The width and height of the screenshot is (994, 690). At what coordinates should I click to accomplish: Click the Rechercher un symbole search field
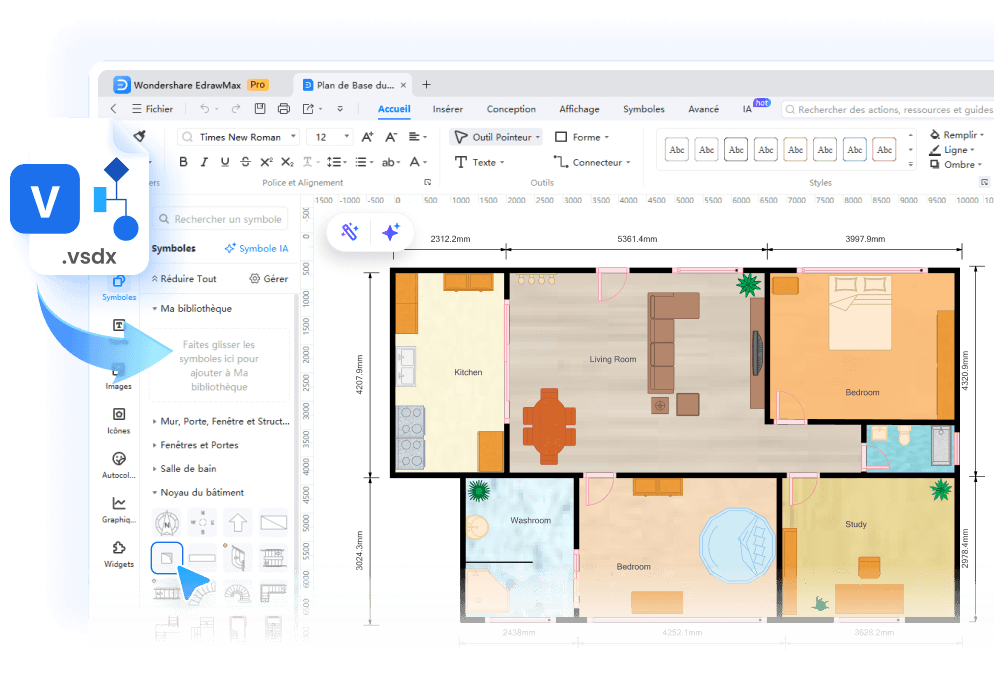click(226, 219)
